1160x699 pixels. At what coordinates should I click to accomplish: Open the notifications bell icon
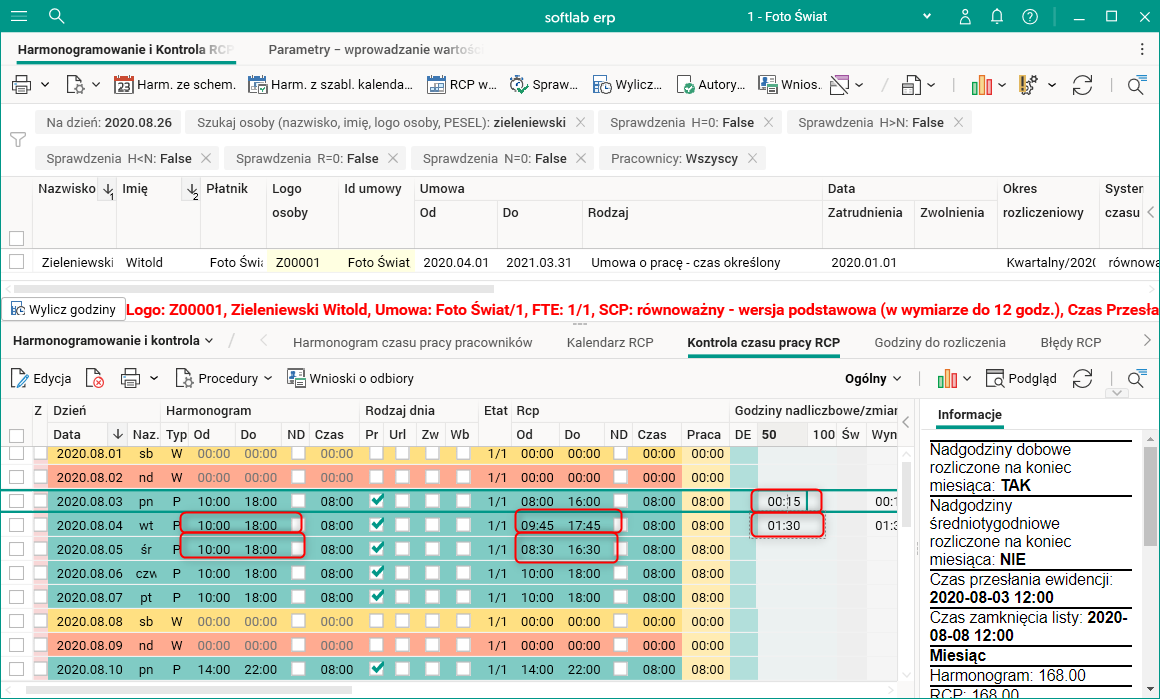(x=996, y=16)
